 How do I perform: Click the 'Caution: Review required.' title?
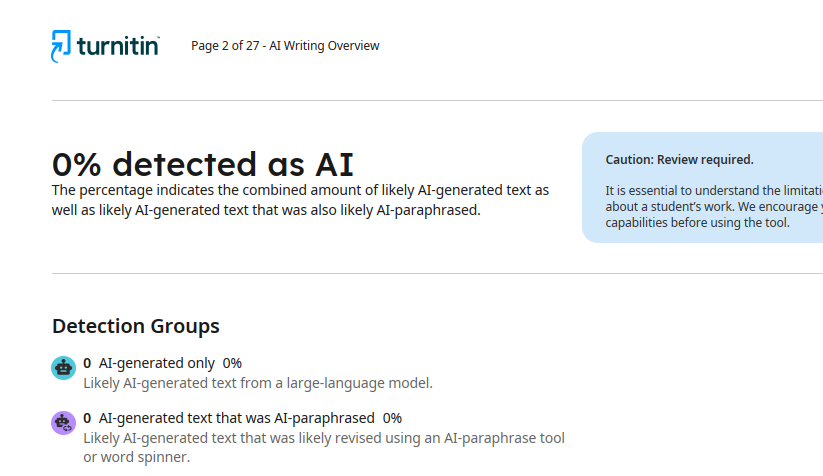click(x=679, y=160)
